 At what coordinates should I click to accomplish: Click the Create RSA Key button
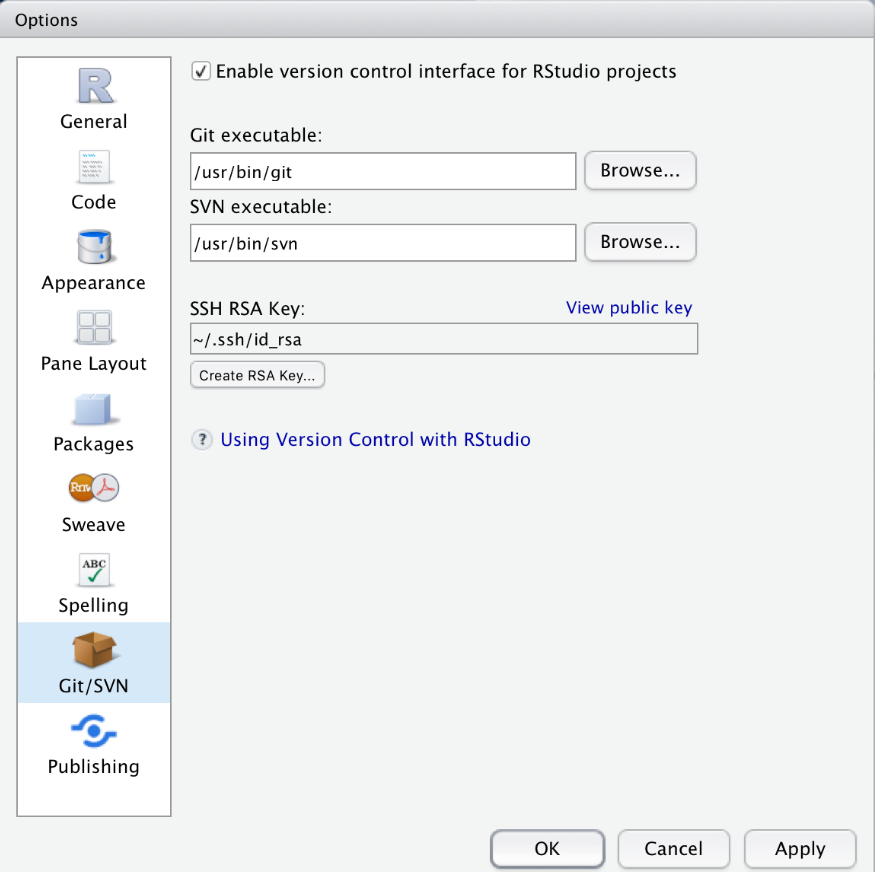point(257,376)
